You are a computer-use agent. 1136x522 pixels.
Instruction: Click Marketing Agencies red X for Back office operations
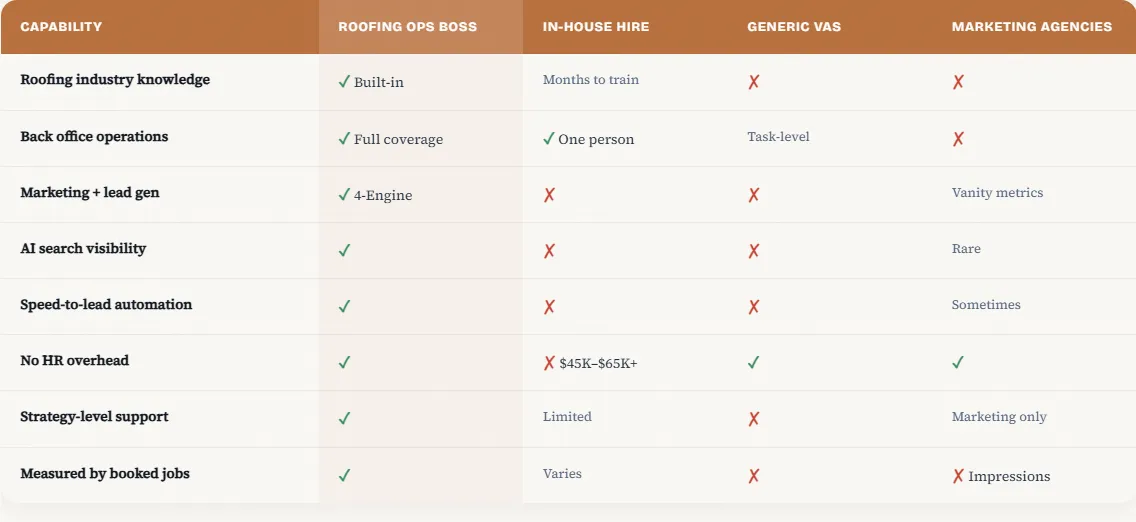pyautogui.click(x=958, y=139)
